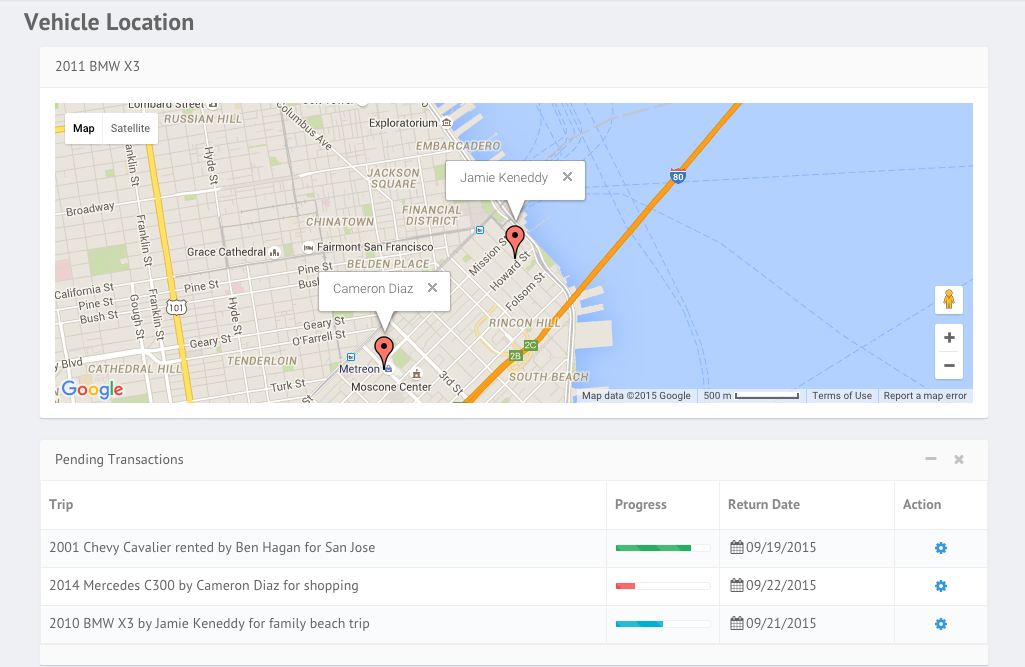1025x667 pixels.
Task: Switch map to Satellite view
Action: (130, 128)
